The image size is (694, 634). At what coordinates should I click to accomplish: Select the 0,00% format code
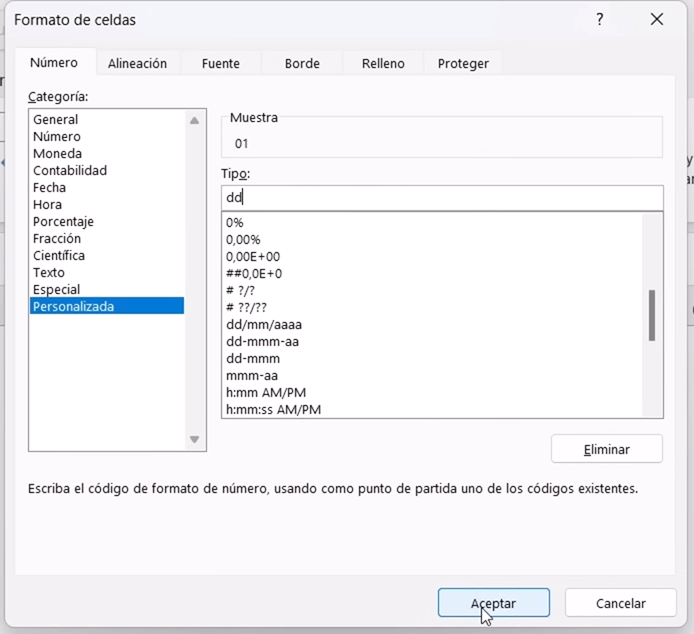tap(432, 240)
